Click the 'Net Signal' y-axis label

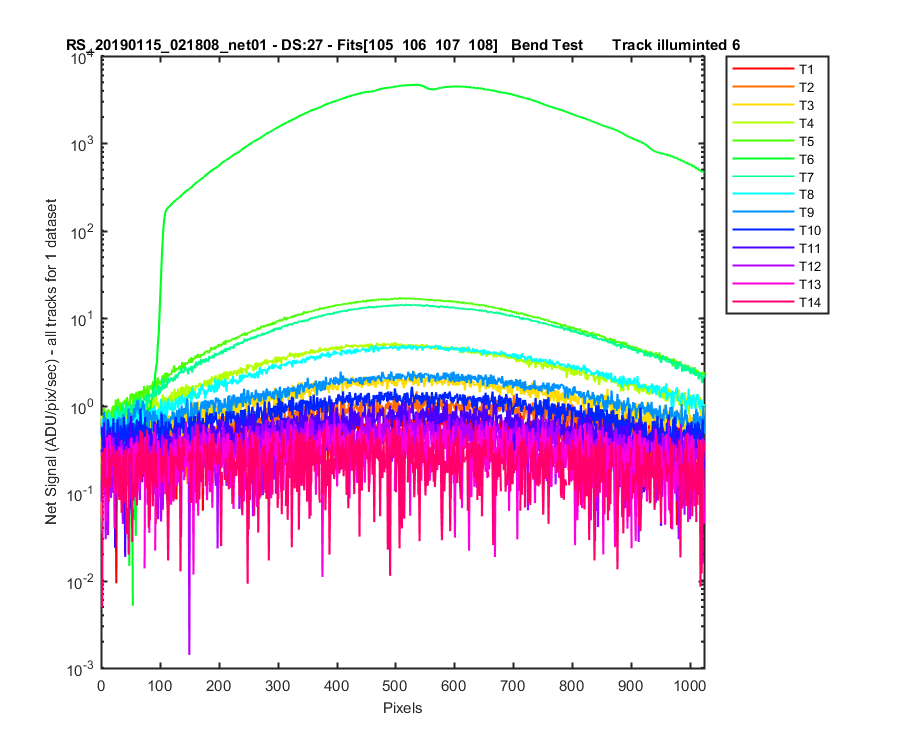(x=51, y=362)
